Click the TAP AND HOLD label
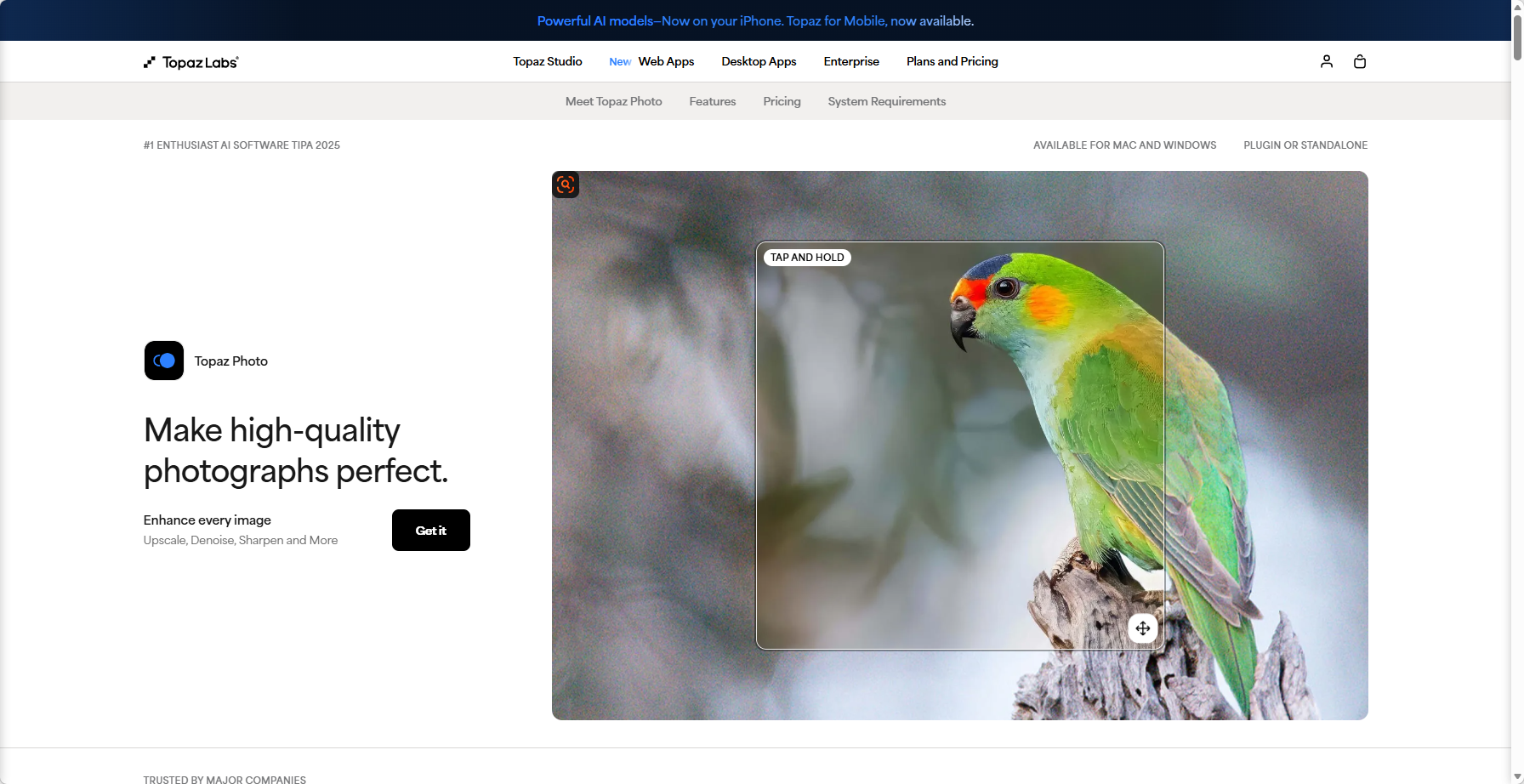The height and width of the screenshot is (784, 1524). tap(807, 258)
